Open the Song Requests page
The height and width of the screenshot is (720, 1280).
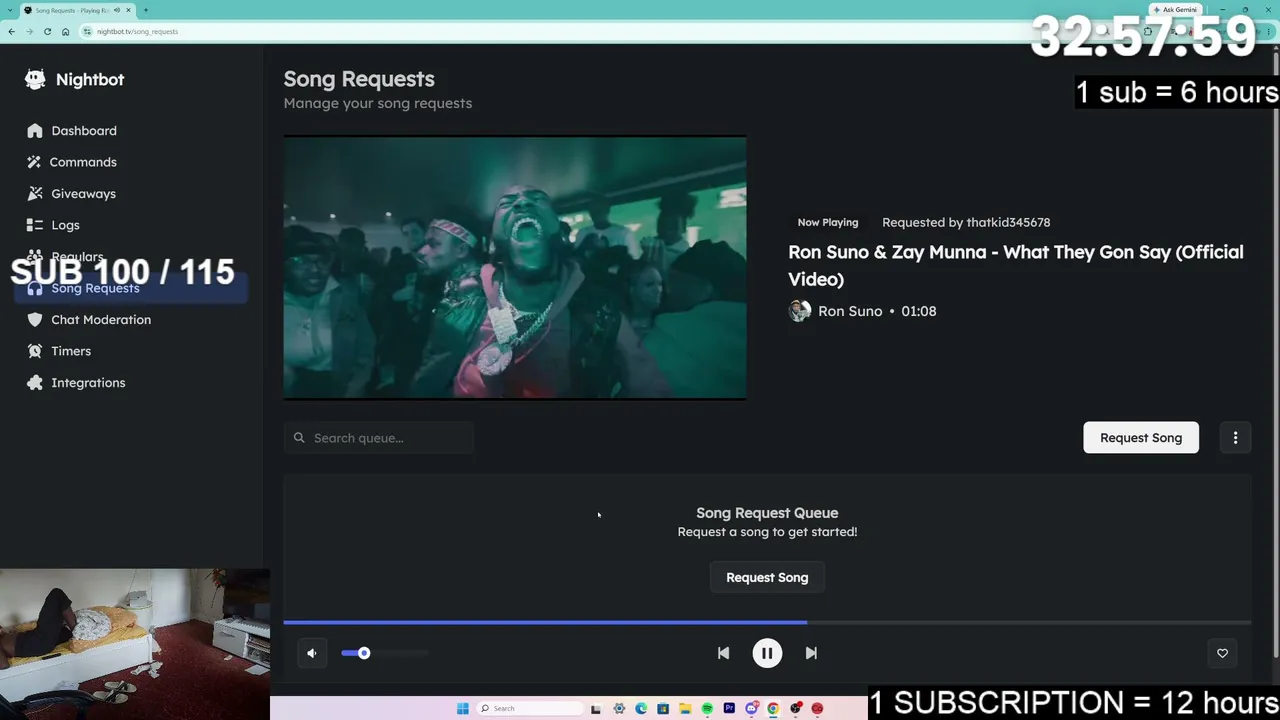coord(131,288)
